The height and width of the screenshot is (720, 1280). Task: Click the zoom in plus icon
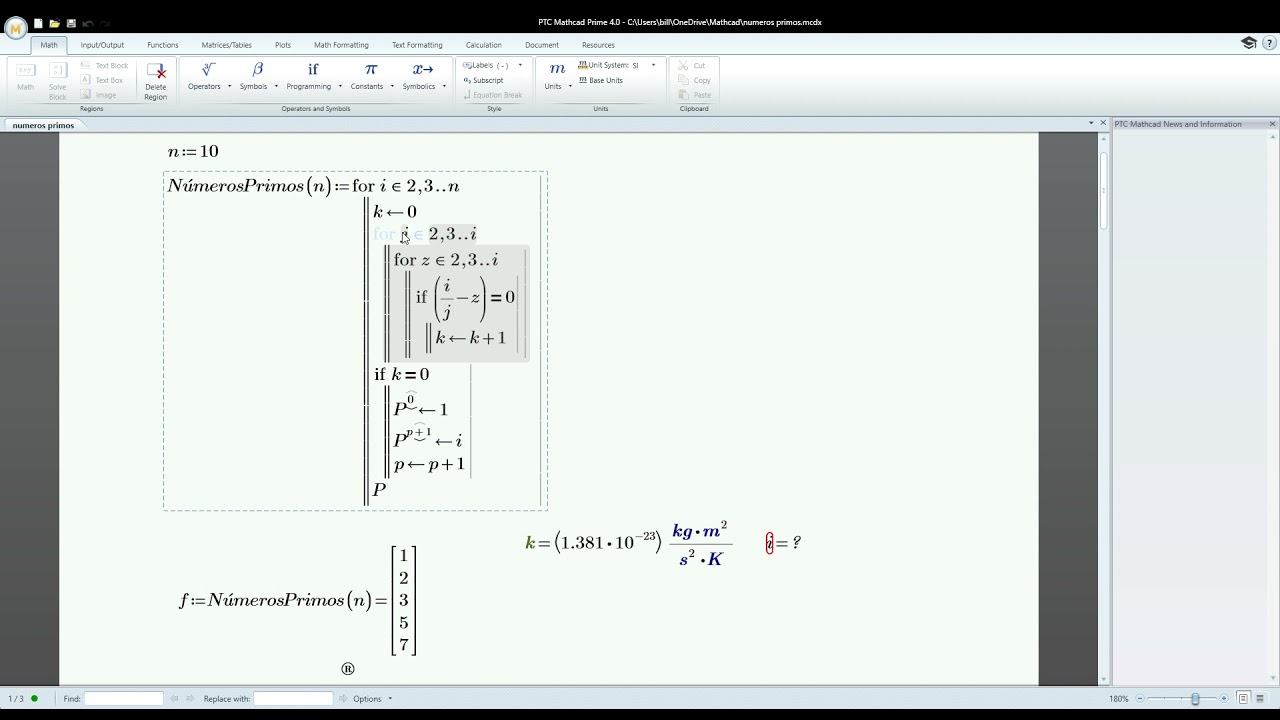point(1224,698)
